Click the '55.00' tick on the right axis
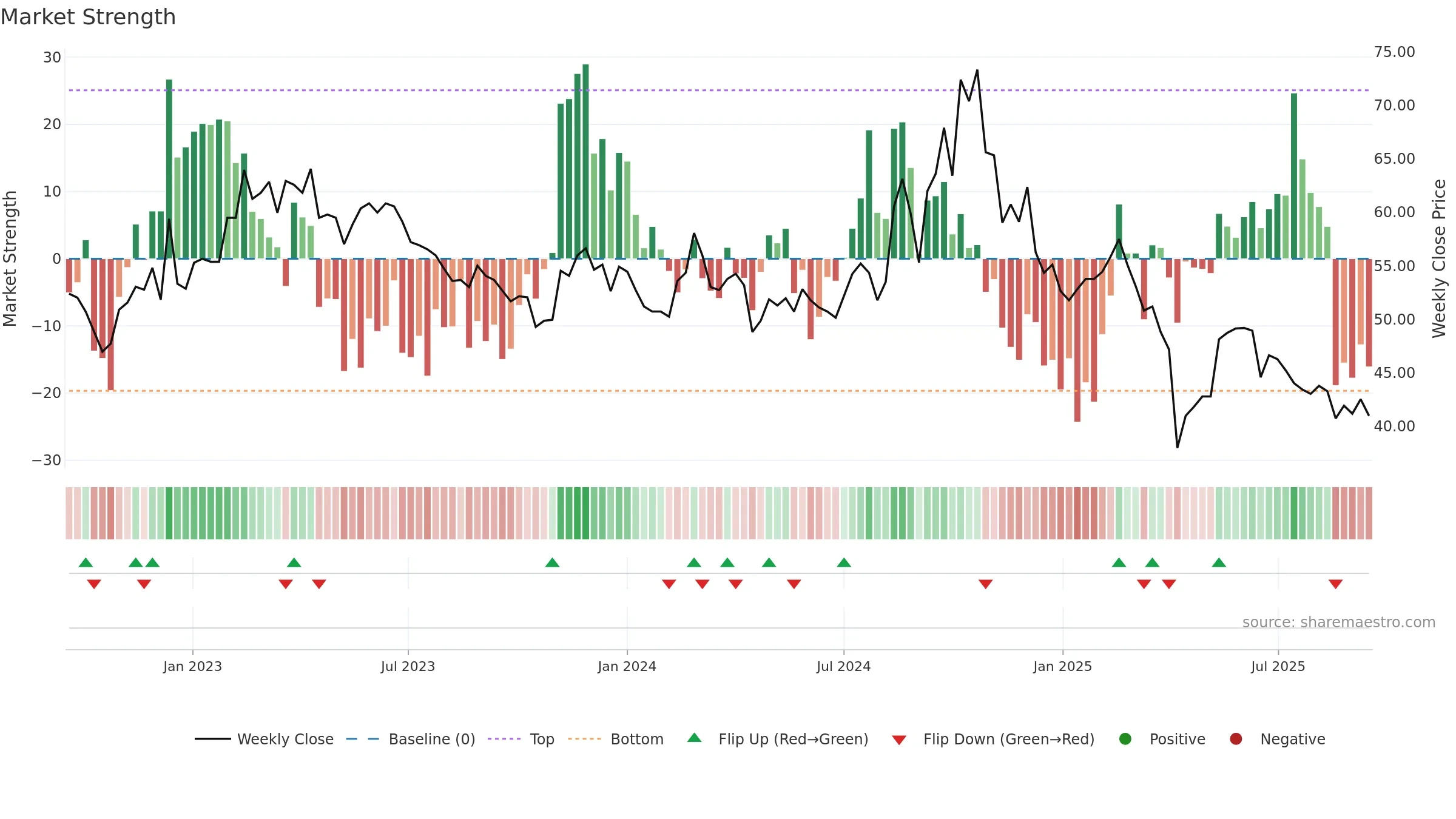The image size is (1456, 819). tap(1395, 266)
